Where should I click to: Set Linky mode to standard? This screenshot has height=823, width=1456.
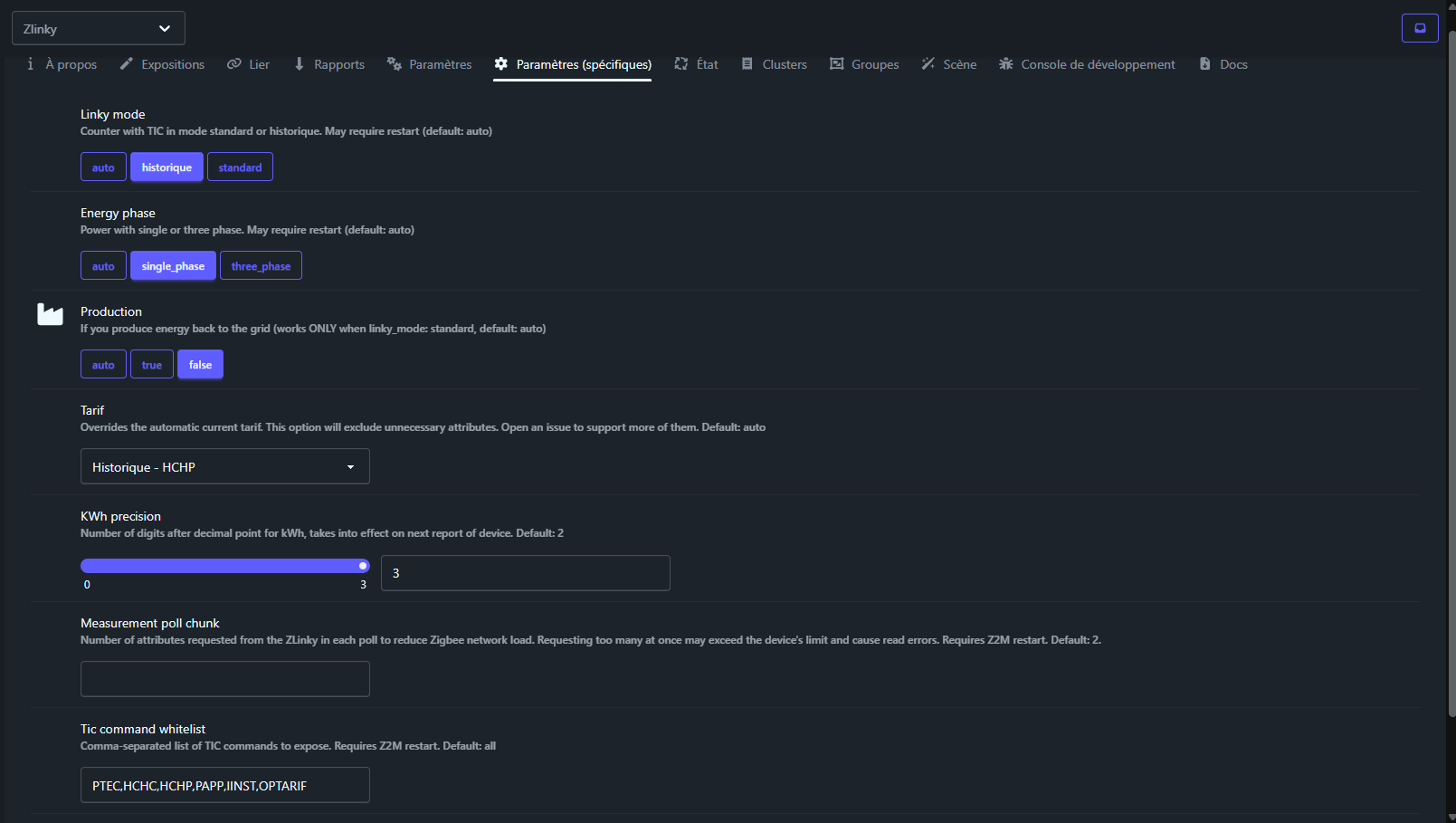[240, 167]
